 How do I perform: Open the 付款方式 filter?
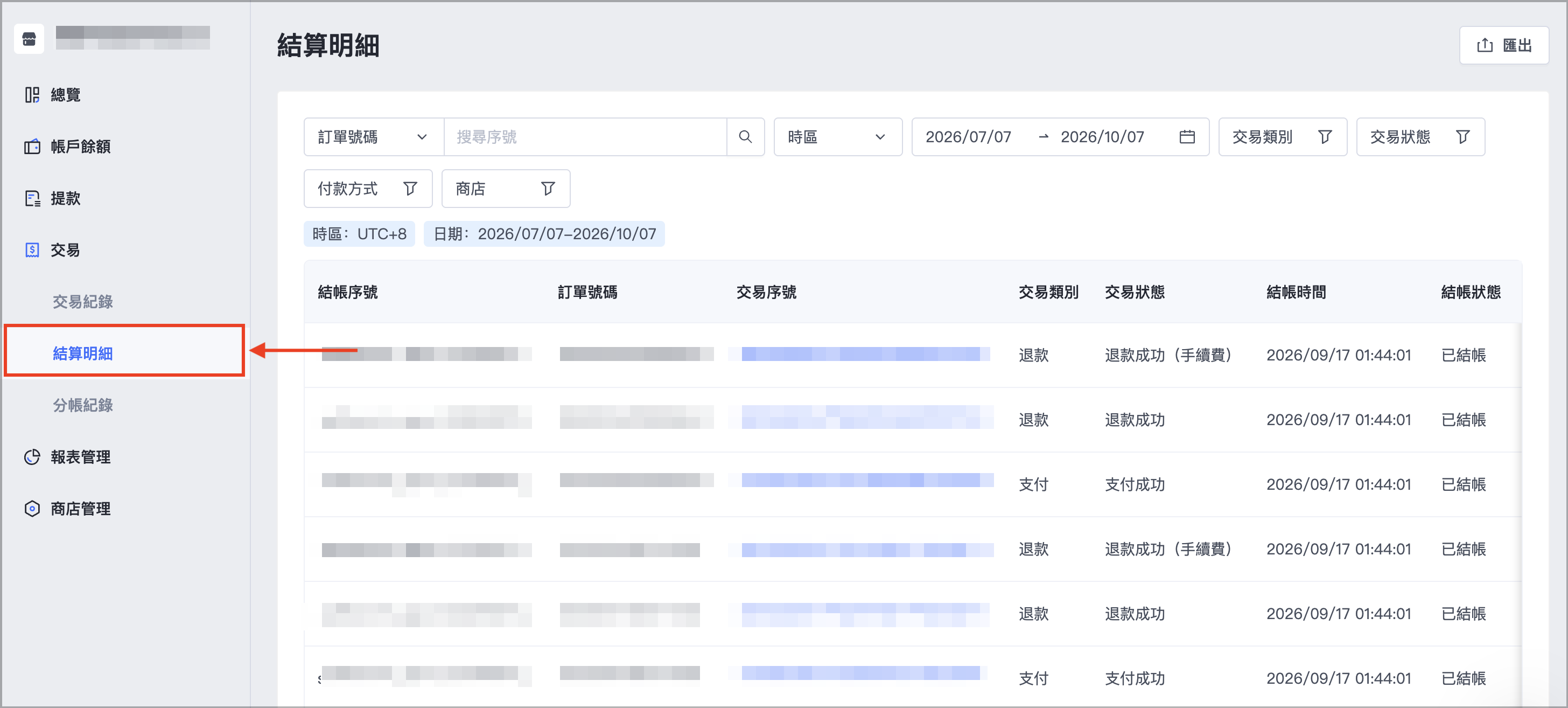tap(368, 189)
